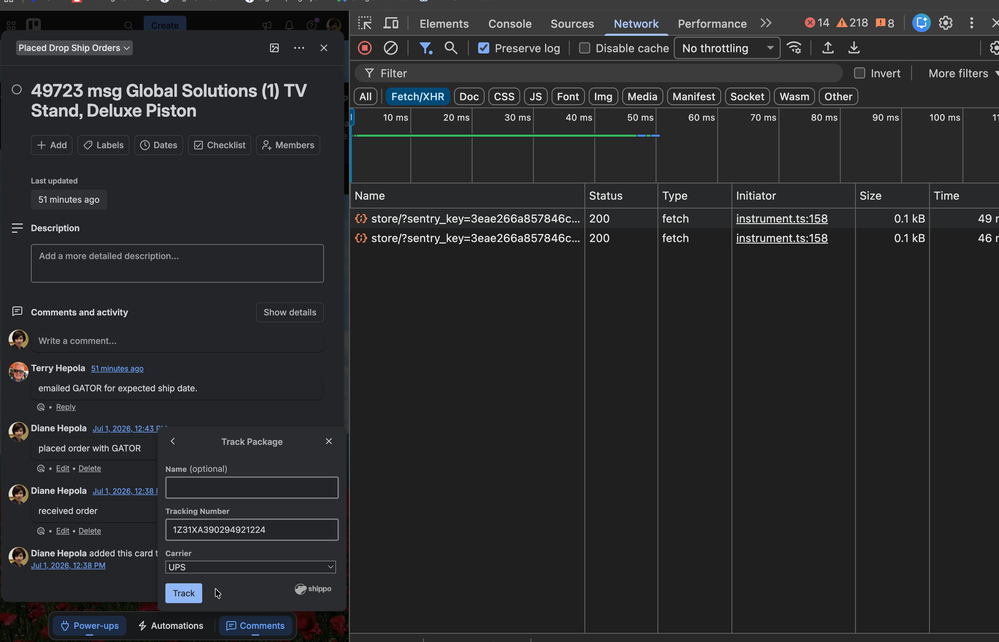Click the Tracking Number input field

coord(252,530)
